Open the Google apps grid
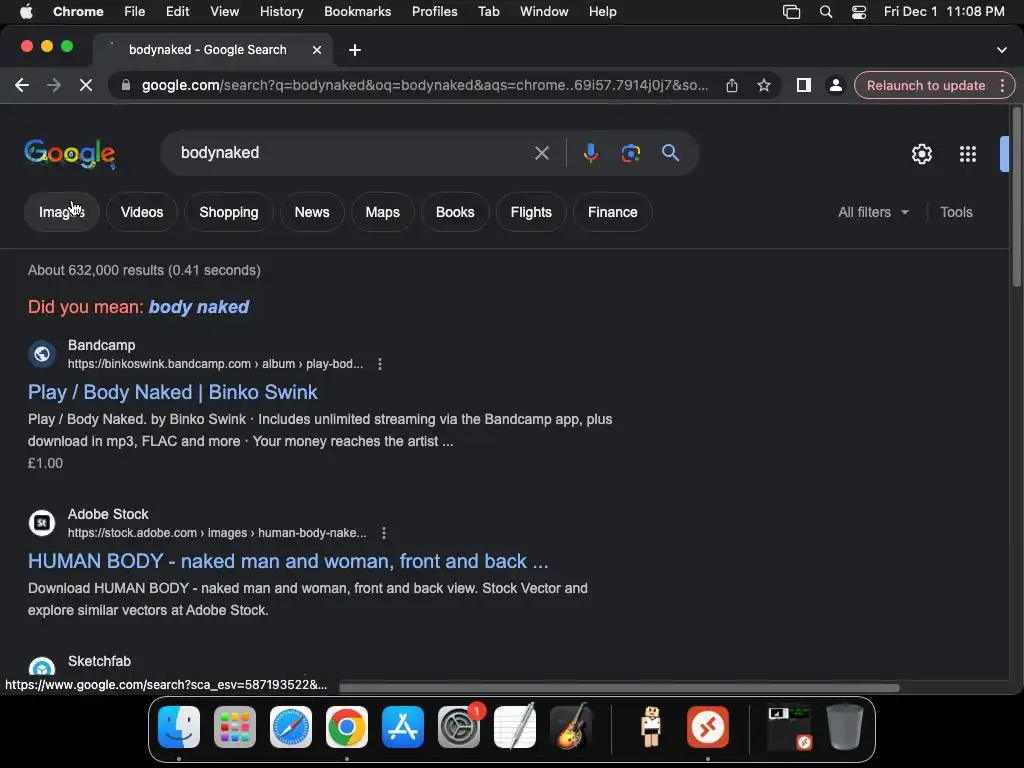This screenshot has height=768, width=1024. point(968,154)
